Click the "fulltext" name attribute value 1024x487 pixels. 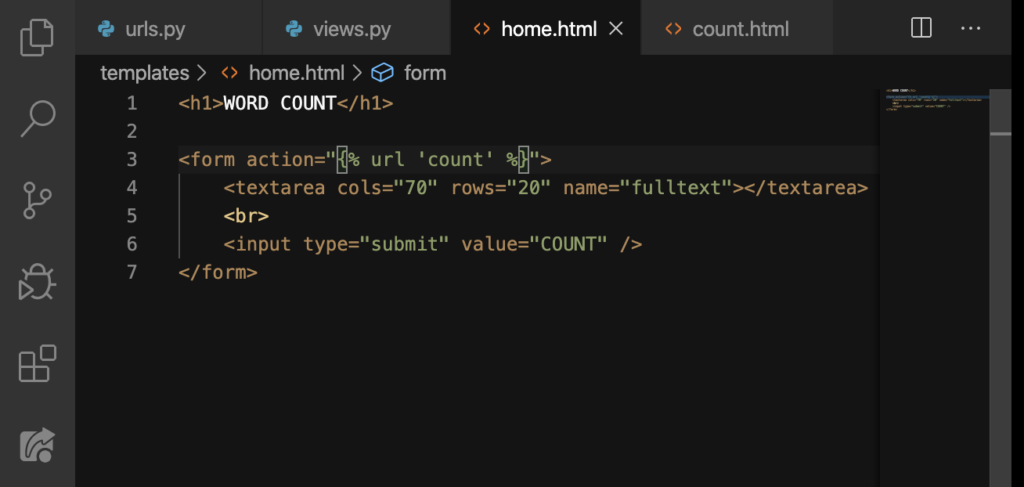[676, 188]
